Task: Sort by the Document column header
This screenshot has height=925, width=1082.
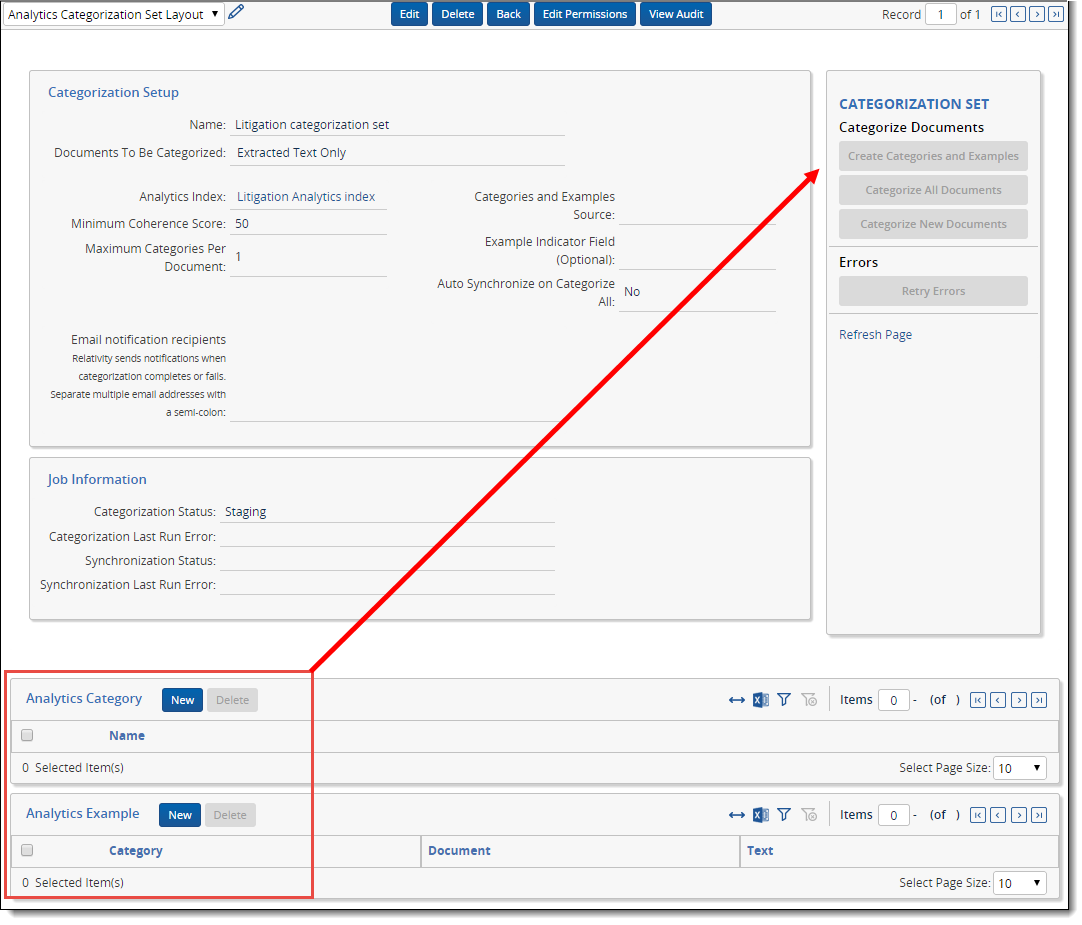Action: point(459,851)
